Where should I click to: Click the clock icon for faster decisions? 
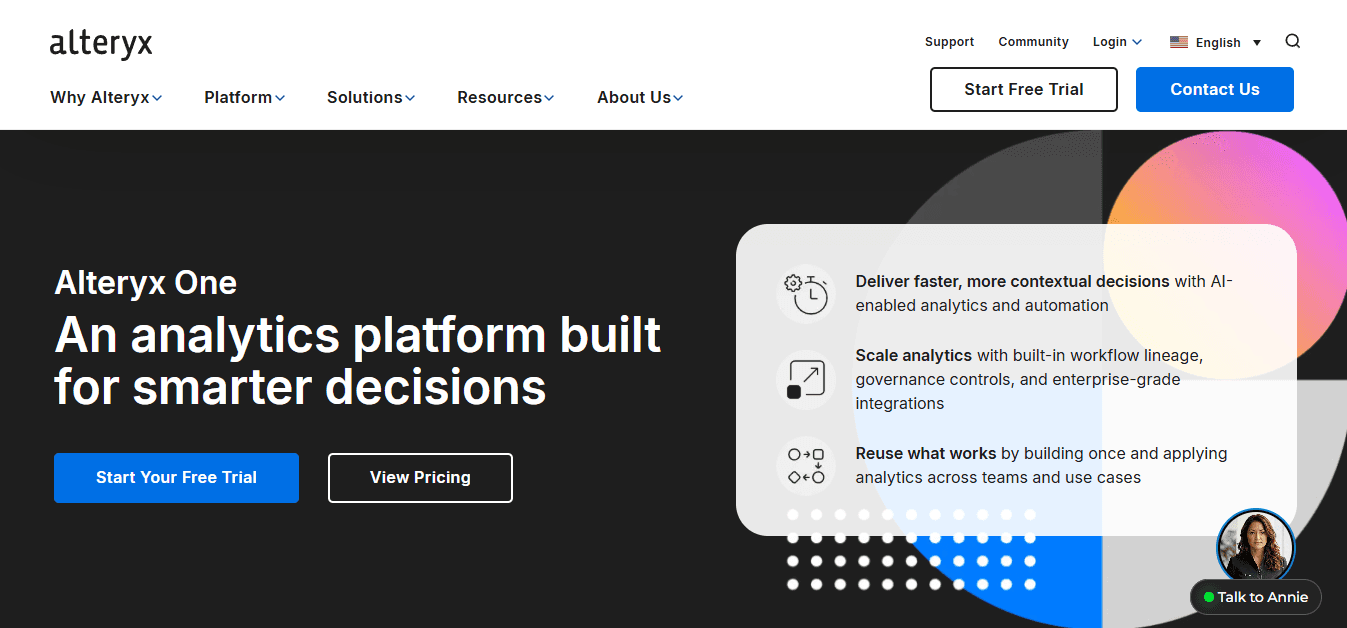tap(806, 294)
